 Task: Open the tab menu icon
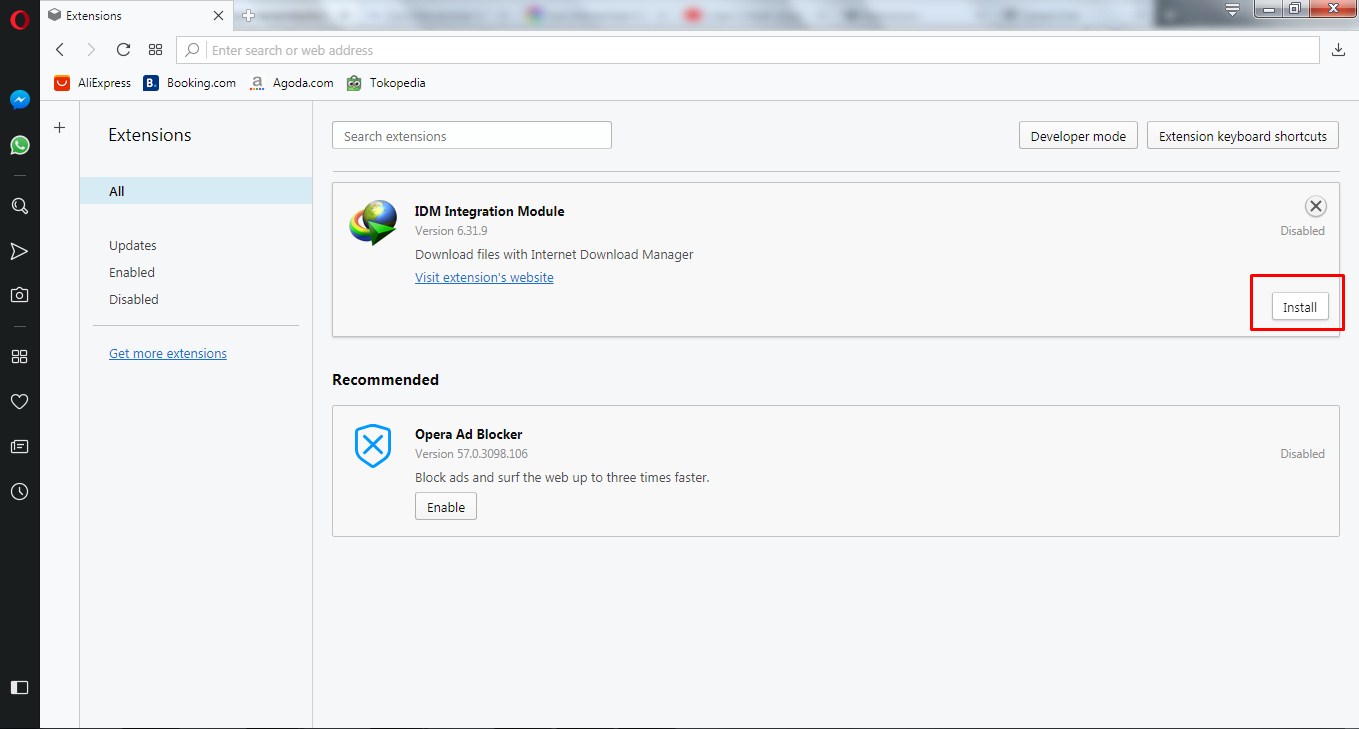point(1233,9)
